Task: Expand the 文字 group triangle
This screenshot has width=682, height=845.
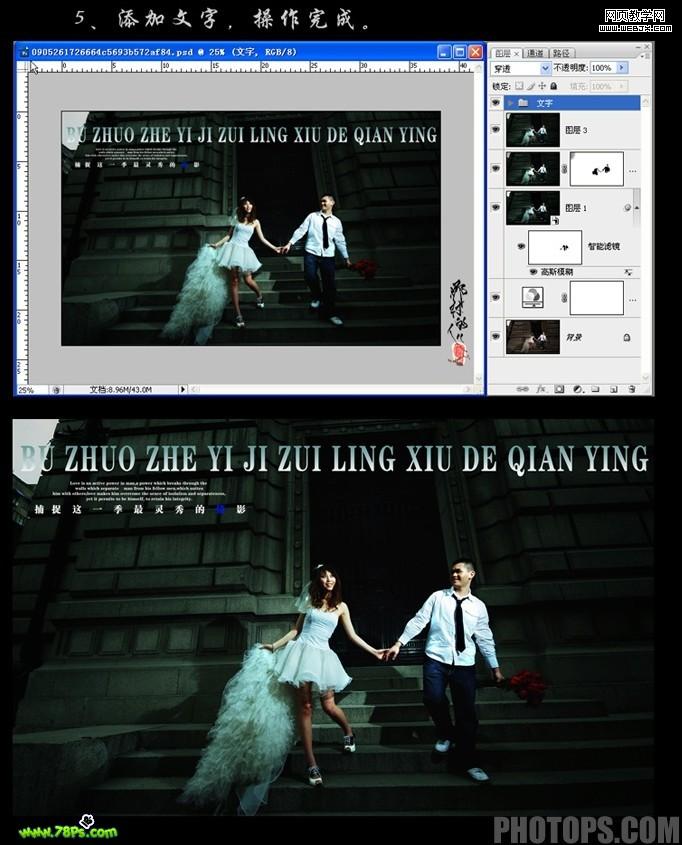Action: point(511,102)
